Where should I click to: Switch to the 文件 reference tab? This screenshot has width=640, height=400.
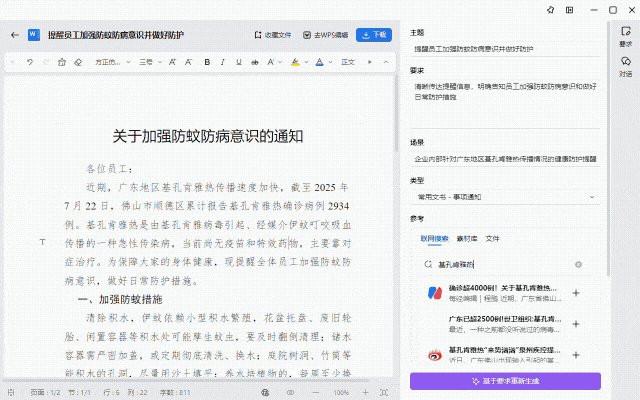click(492, 239)
